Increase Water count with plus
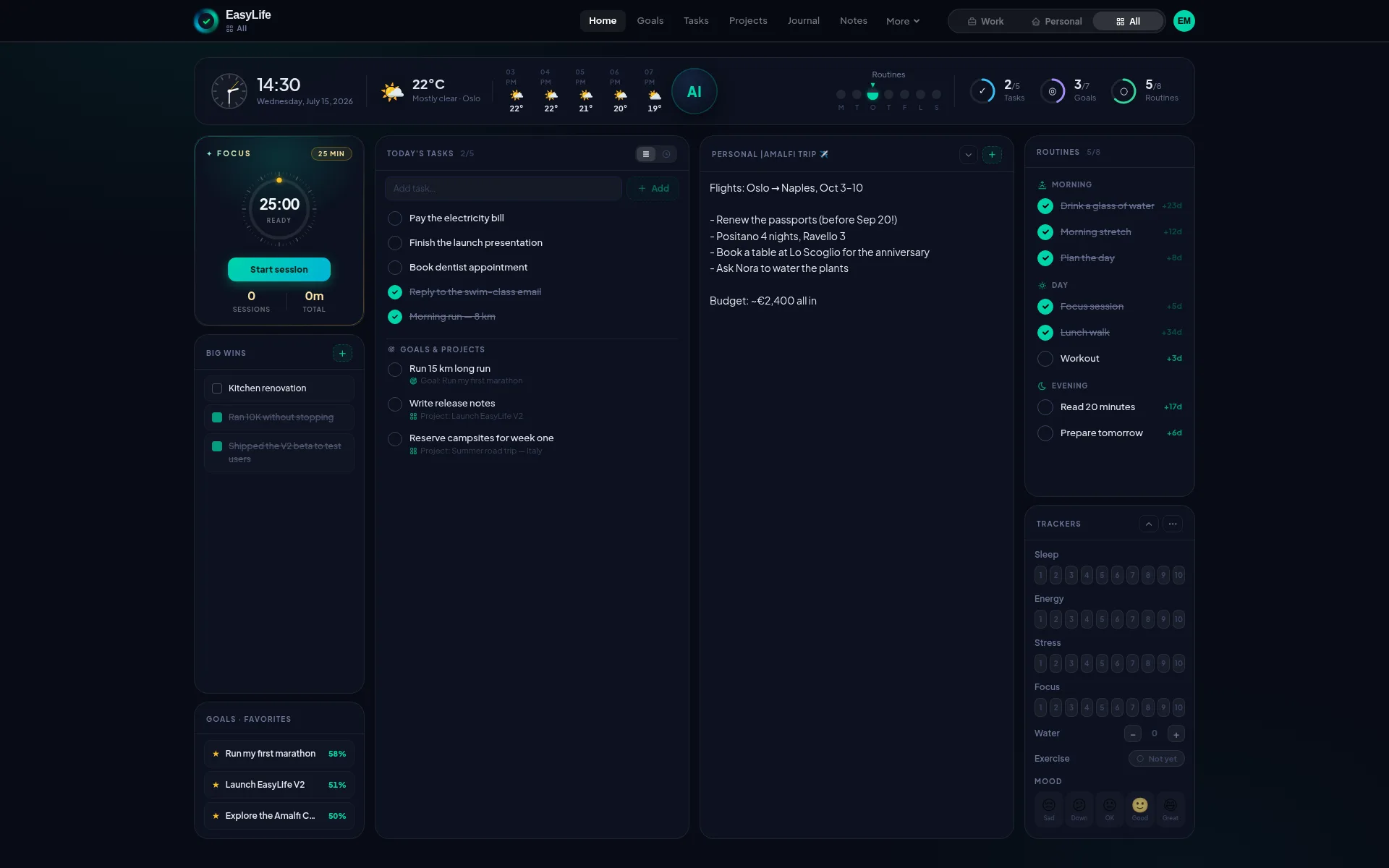 [1176, 733]
